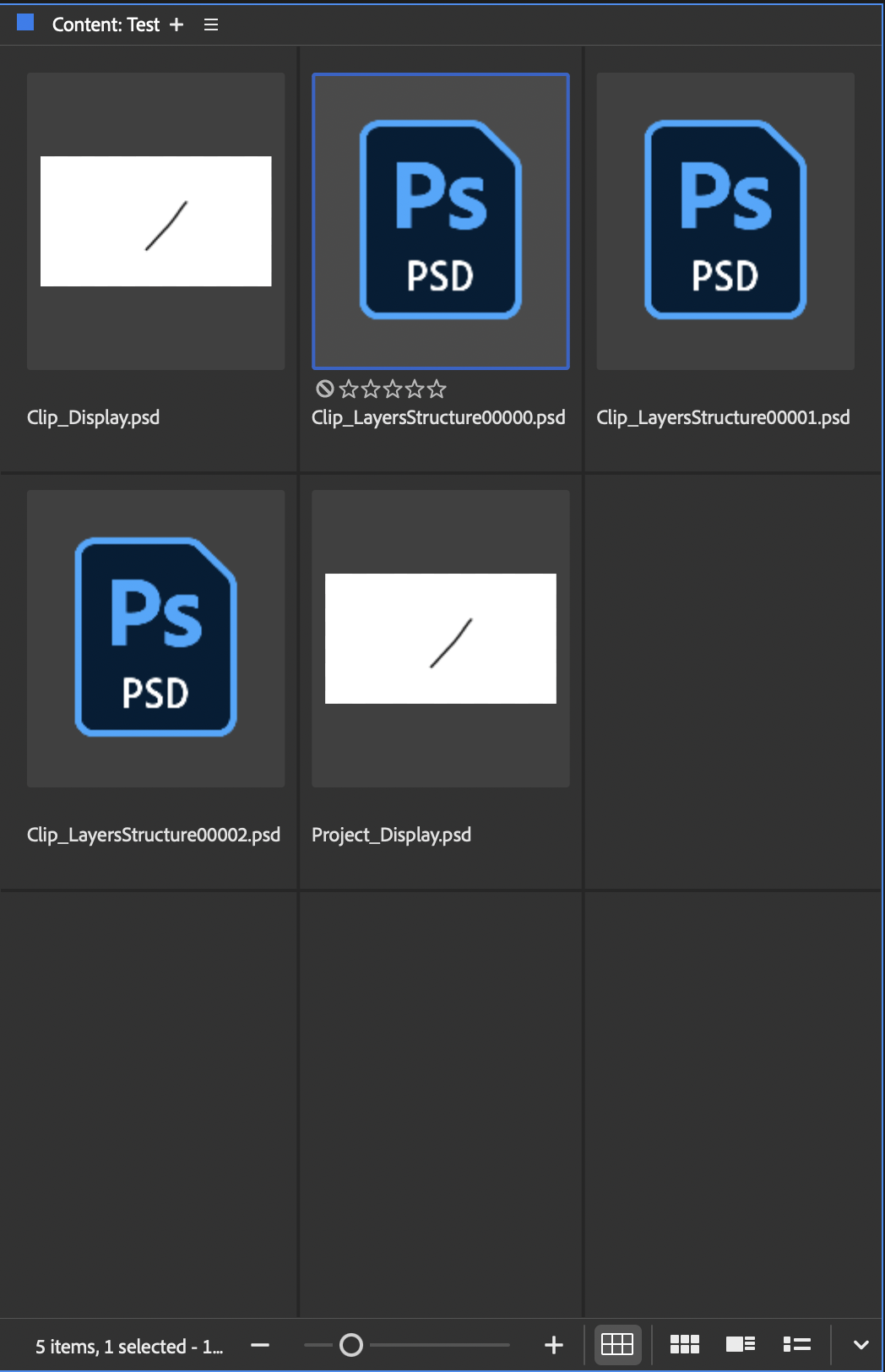Open the Content panel hamburger menu
Viewport: 885px width, 1372px height.
(x=211, y=24)
